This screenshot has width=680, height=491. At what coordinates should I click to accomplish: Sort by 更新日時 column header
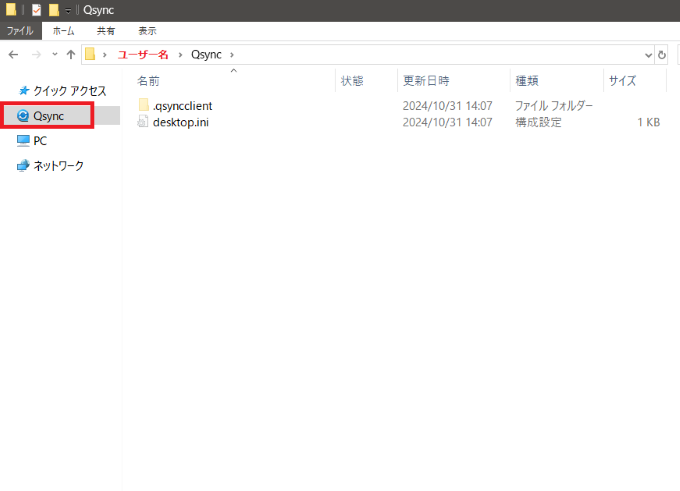click(x=426, y=81)
